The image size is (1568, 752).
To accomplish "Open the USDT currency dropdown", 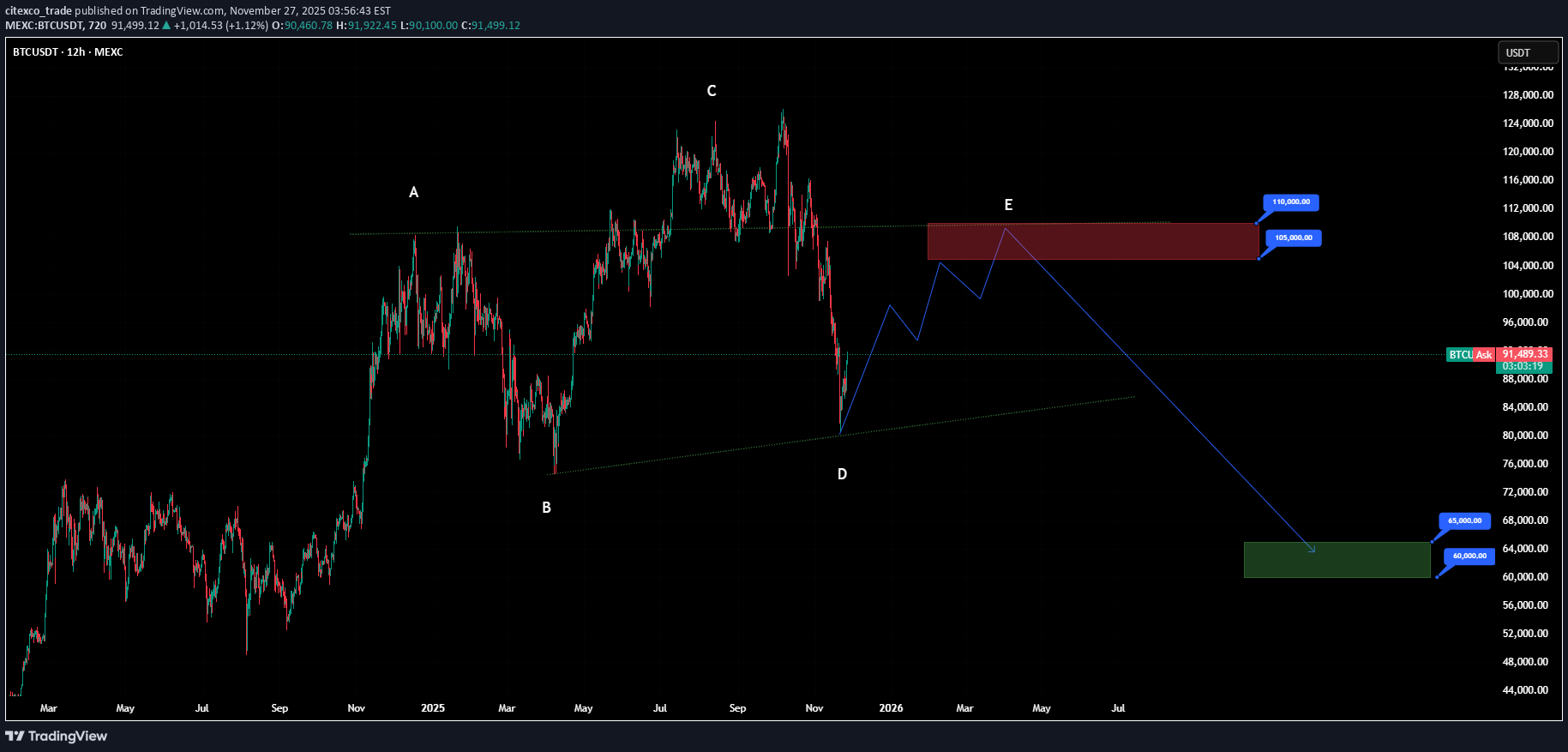I will (x=1527, y=52).
